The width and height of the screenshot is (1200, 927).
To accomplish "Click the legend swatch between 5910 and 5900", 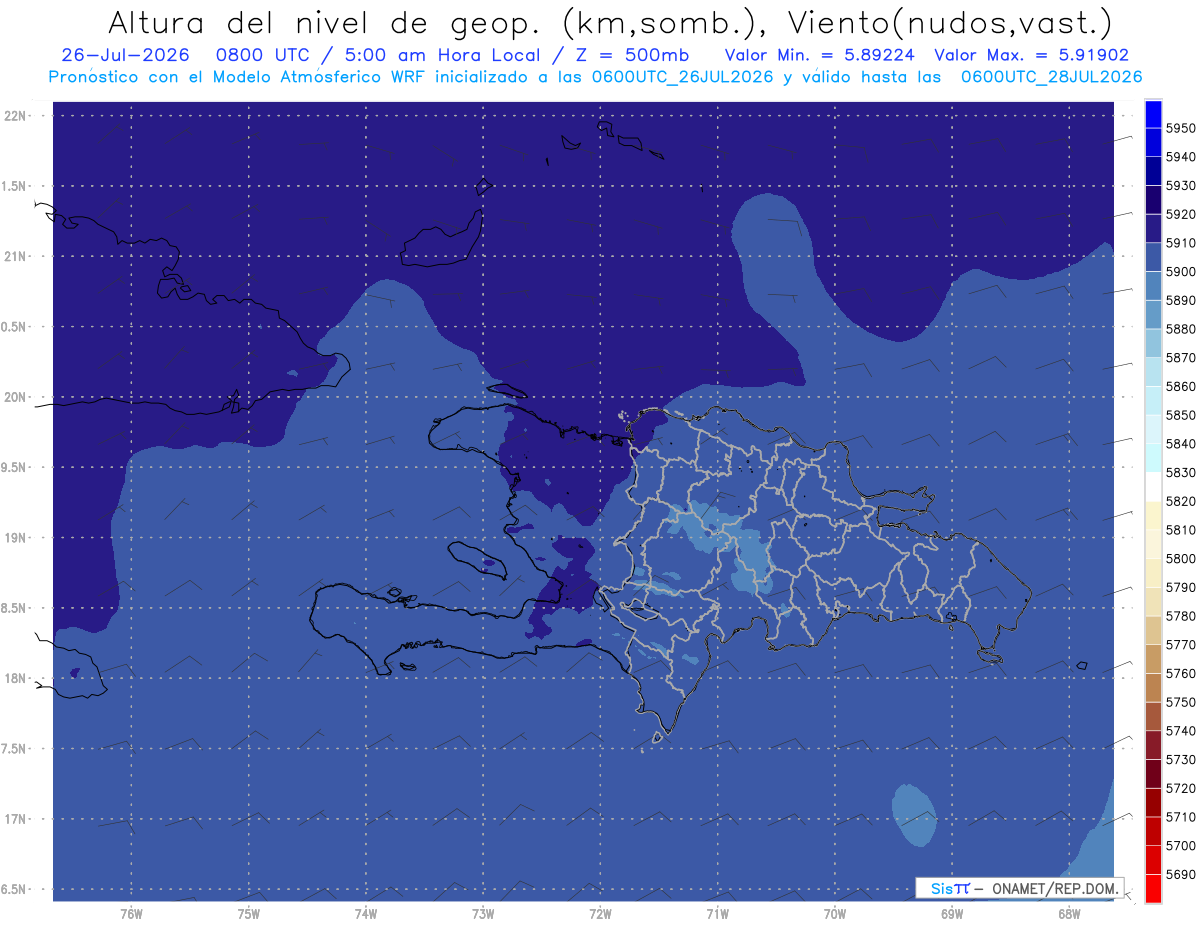I will click(x=1153, y=257).
